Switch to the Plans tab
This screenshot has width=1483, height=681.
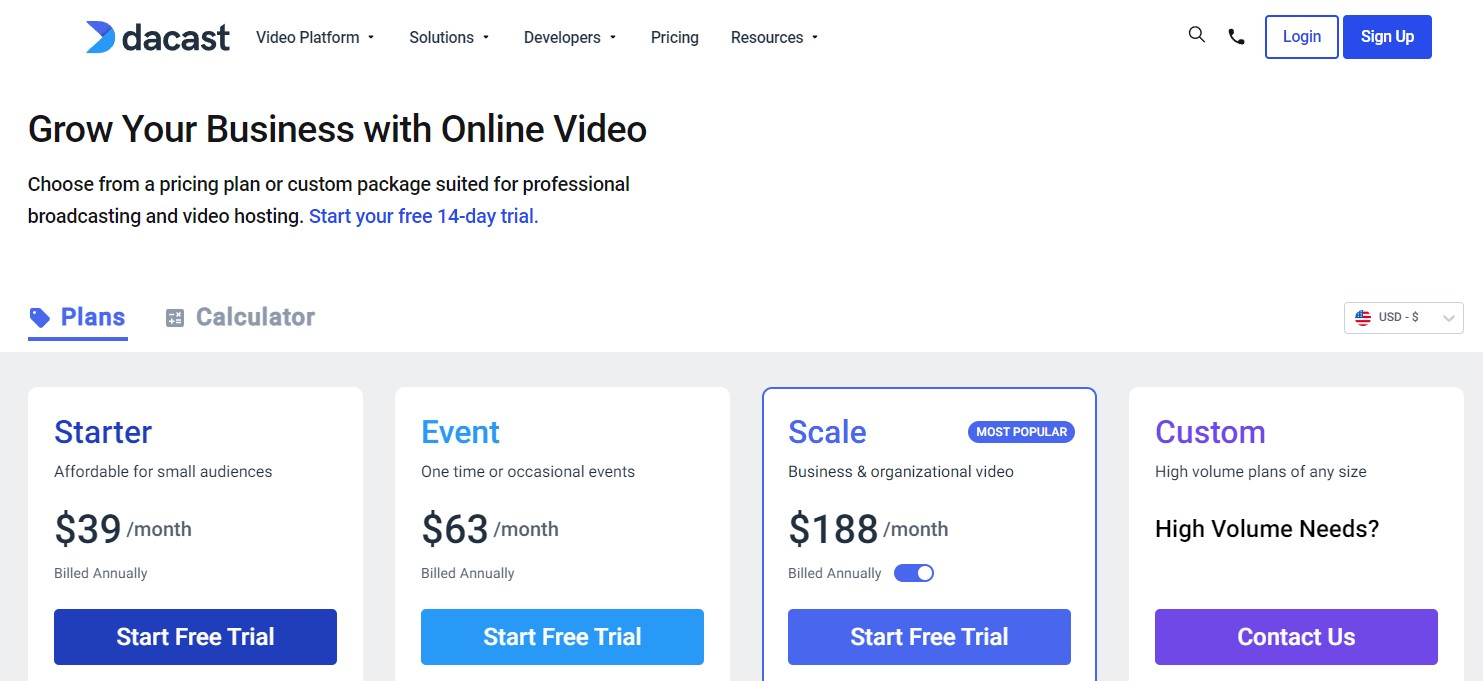pyautogui.click(x=78, y=318)
